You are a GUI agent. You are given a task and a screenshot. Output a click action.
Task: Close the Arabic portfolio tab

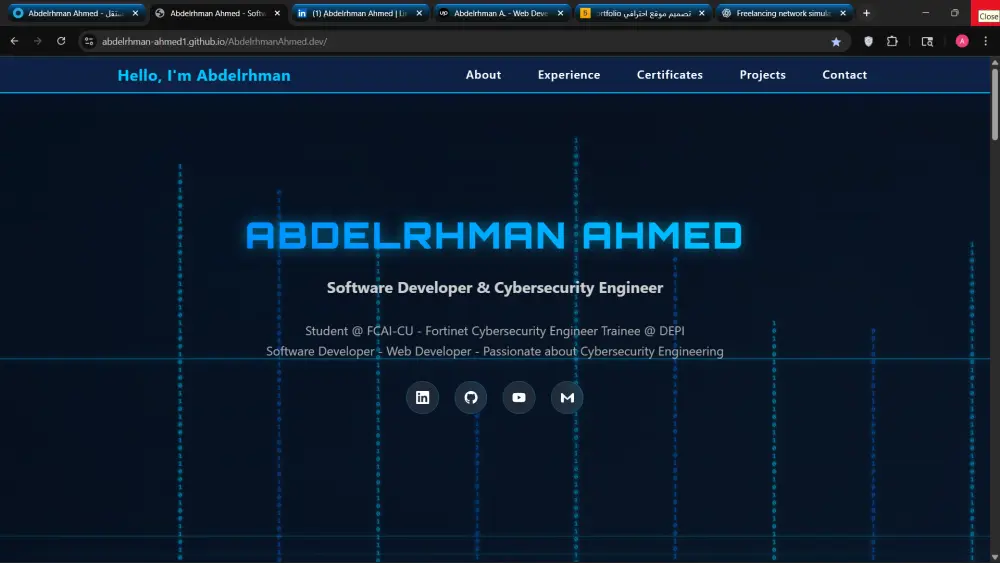pos(702,13)
